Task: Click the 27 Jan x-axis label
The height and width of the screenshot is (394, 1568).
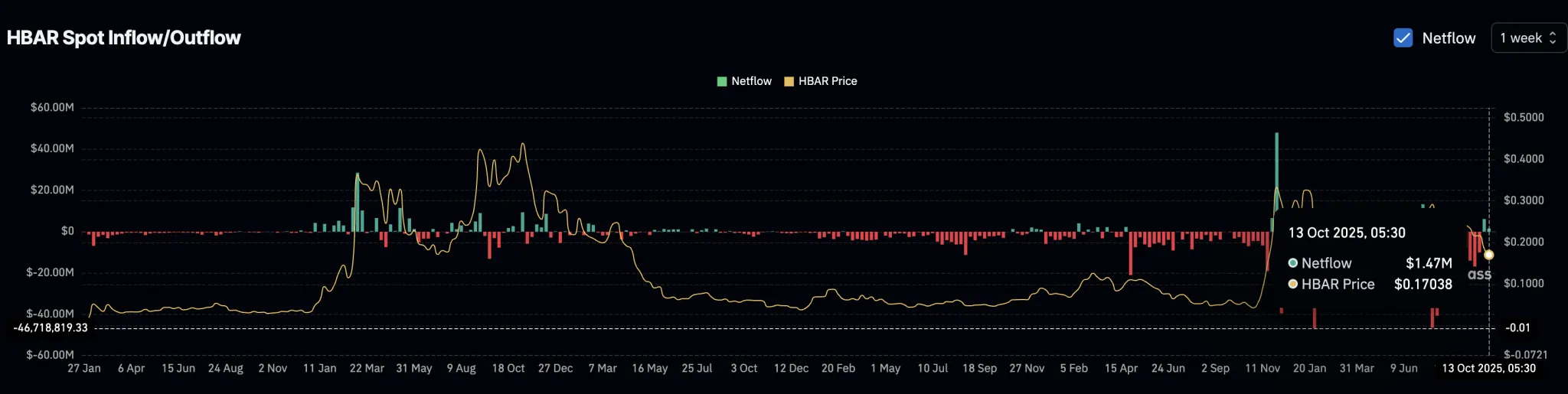Action: tap(84, 368)
